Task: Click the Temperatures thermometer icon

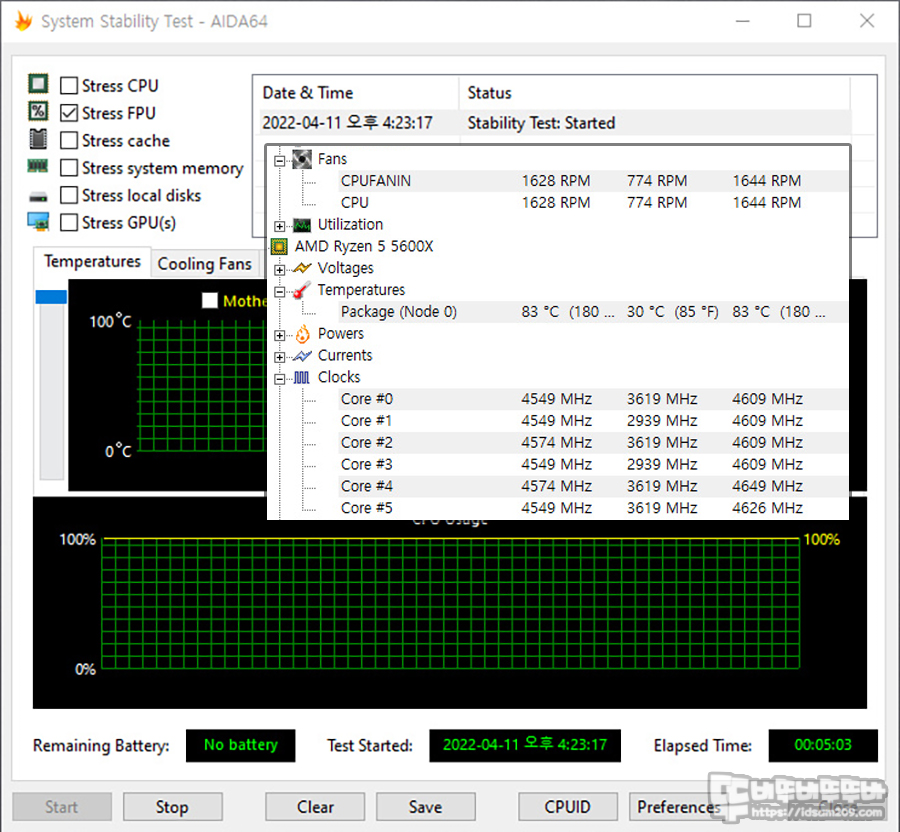Action: tap(302, 290)
